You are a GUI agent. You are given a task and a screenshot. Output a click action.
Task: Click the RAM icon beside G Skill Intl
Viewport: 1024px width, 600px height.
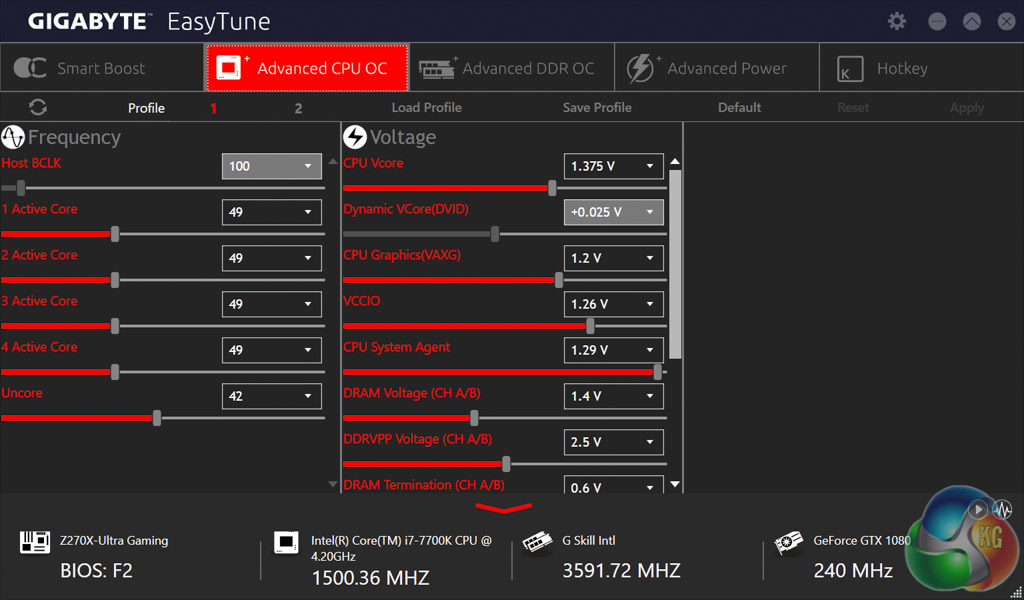pos(537,541)
